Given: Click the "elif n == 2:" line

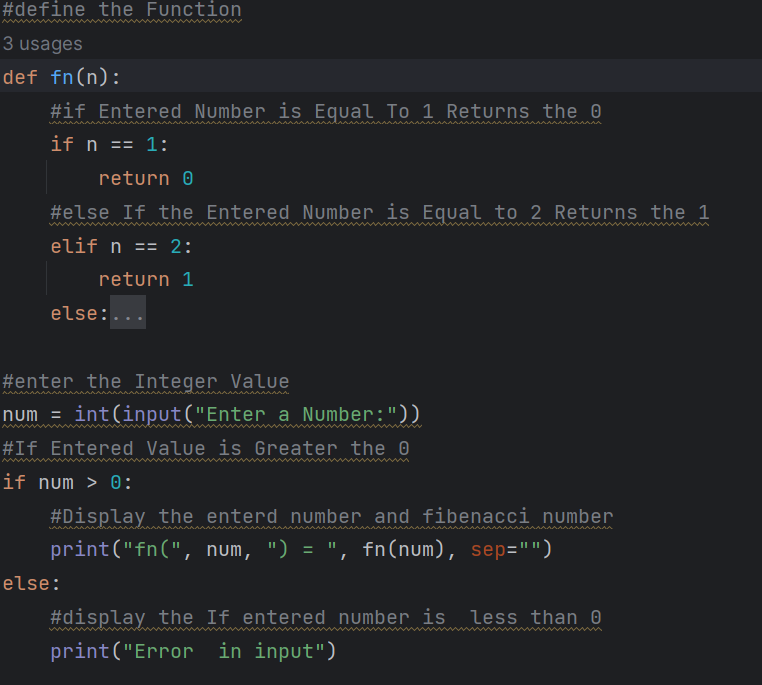Looking at the screenshot, I should [121, 246].
